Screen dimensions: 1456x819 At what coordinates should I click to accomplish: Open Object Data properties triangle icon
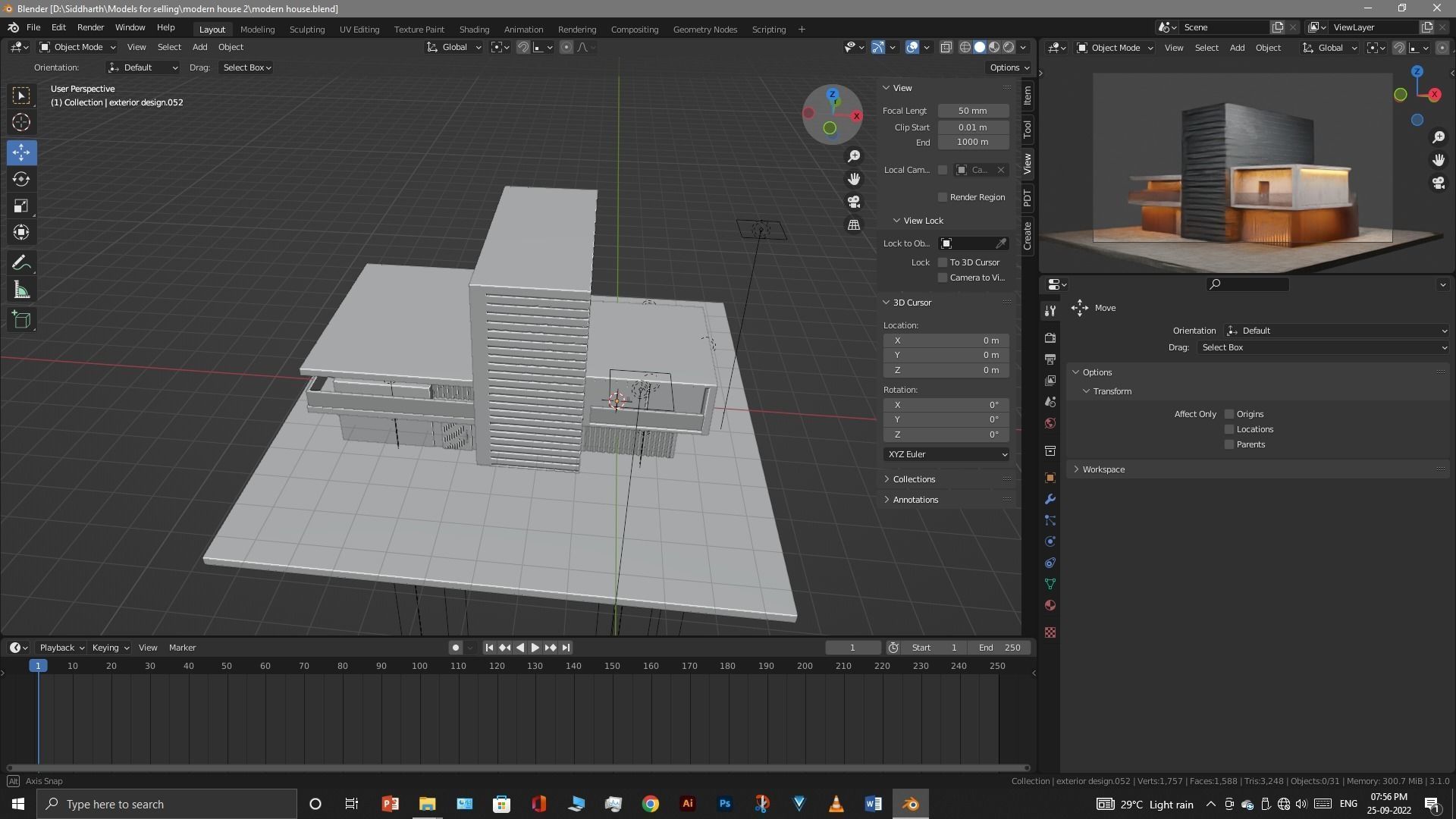[1050, 584]
